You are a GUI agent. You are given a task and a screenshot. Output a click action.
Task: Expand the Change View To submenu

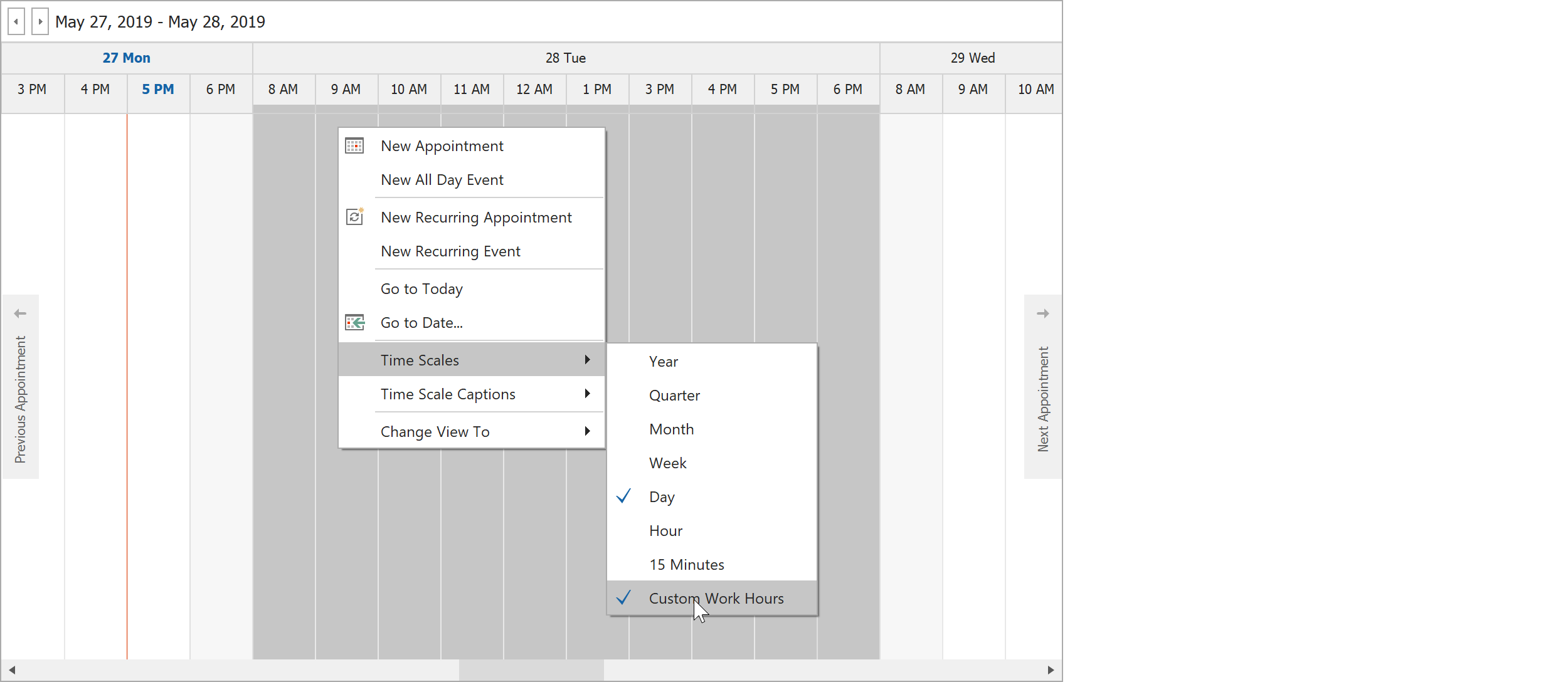pyautogui.click(x=472, y=431)
